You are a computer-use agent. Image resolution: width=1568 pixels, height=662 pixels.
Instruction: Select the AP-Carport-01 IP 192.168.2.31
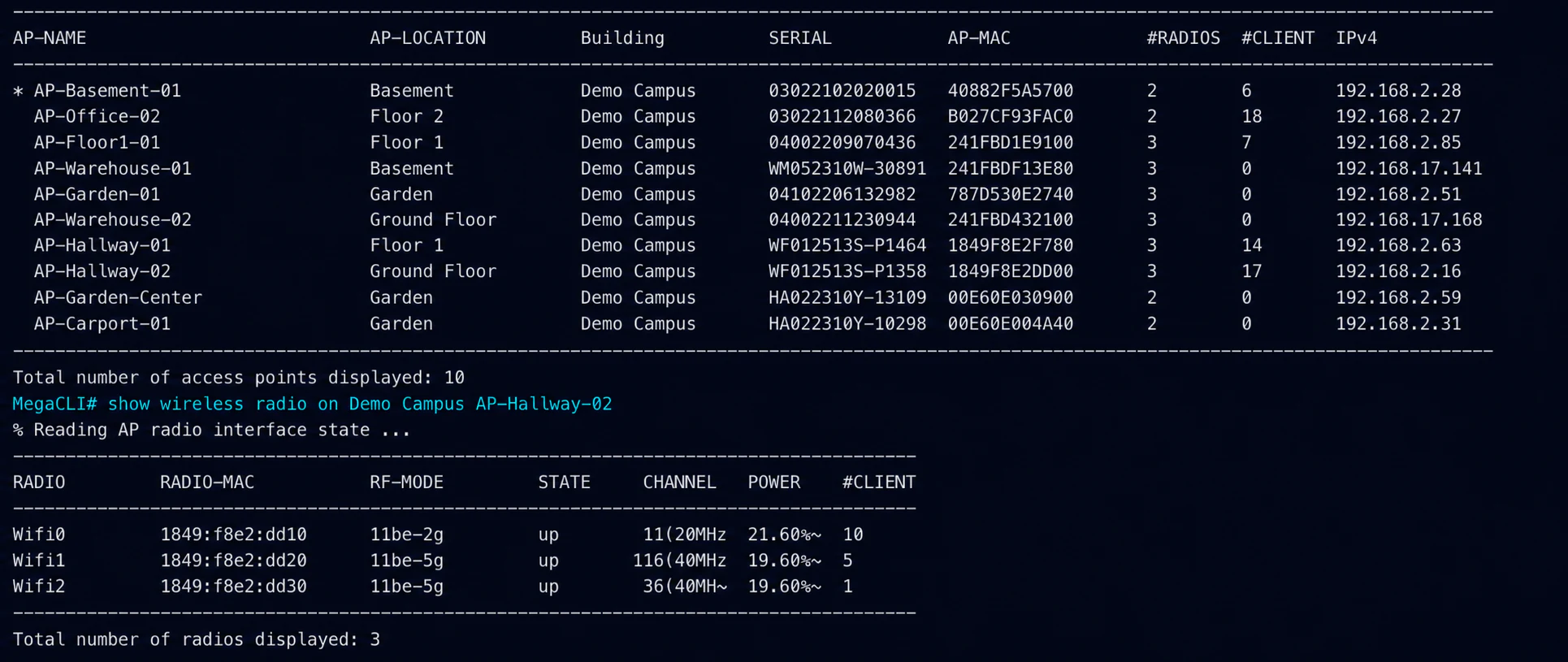click(1398, 323)
